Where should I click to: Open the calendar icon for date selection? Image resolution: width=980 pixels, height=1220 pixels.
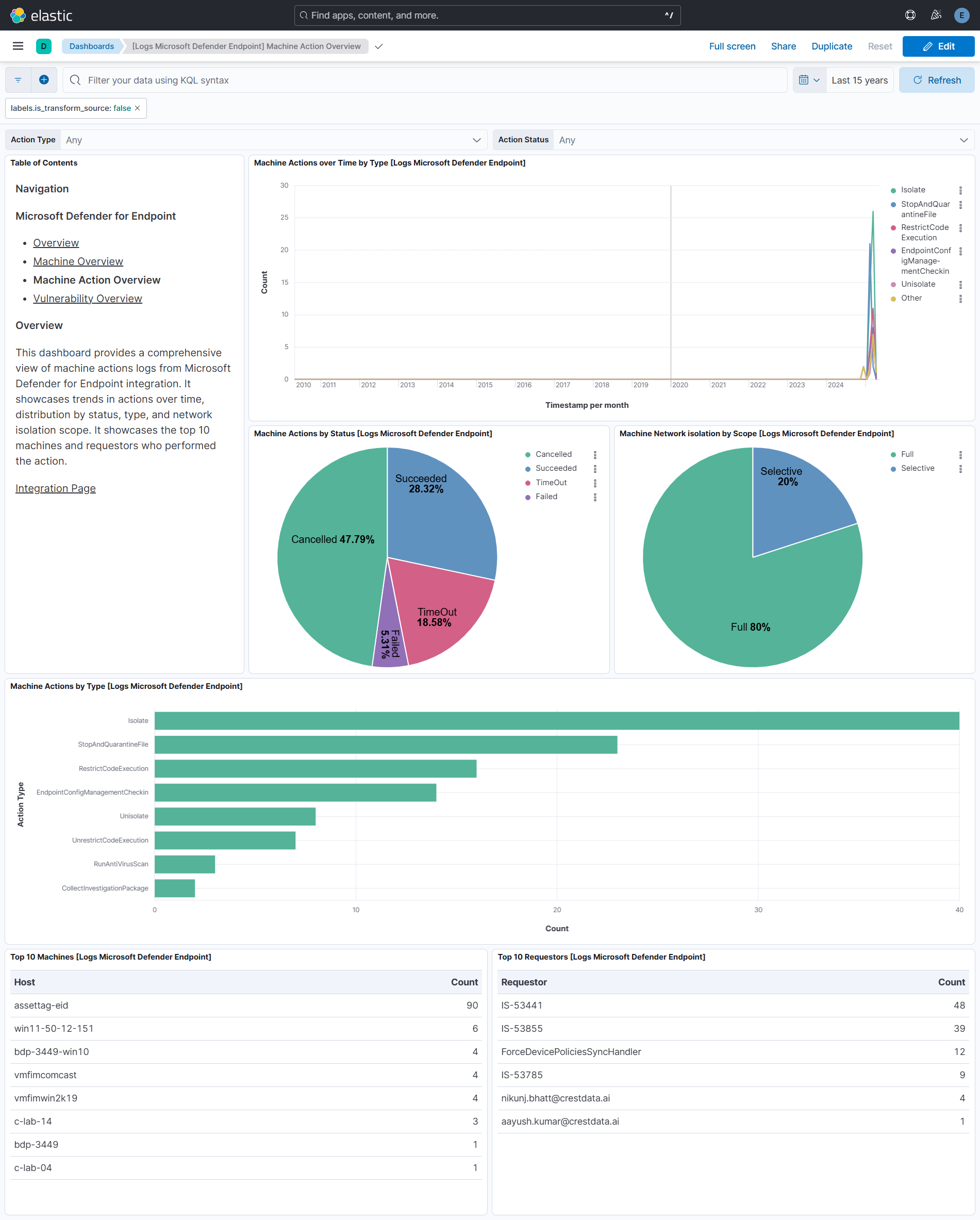pyautogui.click(x=805, y=80)
